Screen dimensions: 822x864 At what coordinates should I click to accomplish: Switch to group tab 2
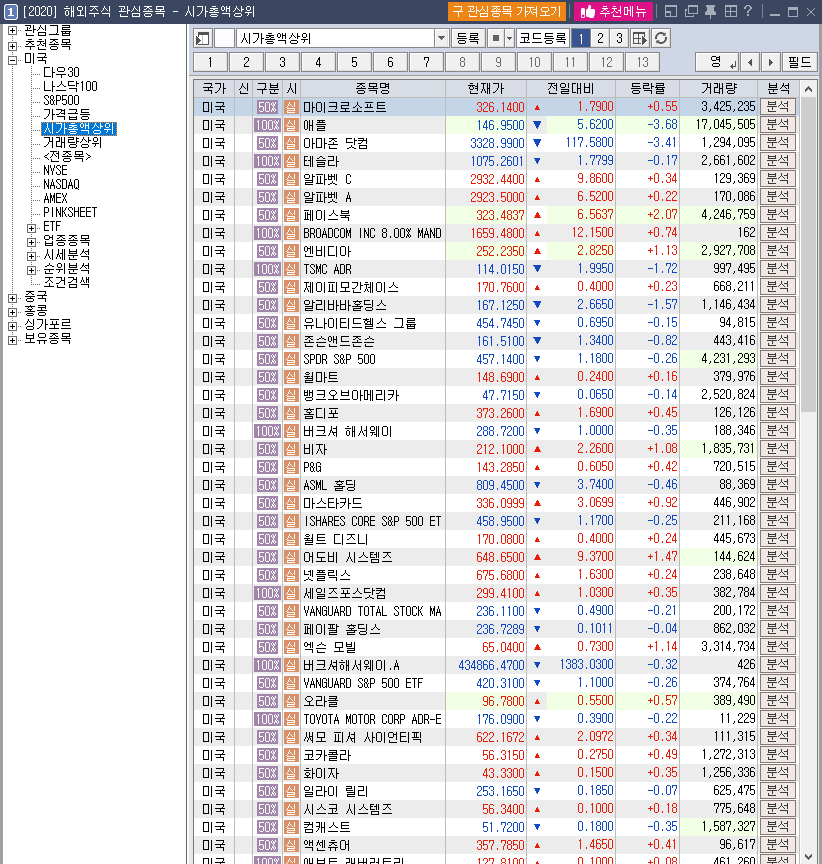click(246, 62)
